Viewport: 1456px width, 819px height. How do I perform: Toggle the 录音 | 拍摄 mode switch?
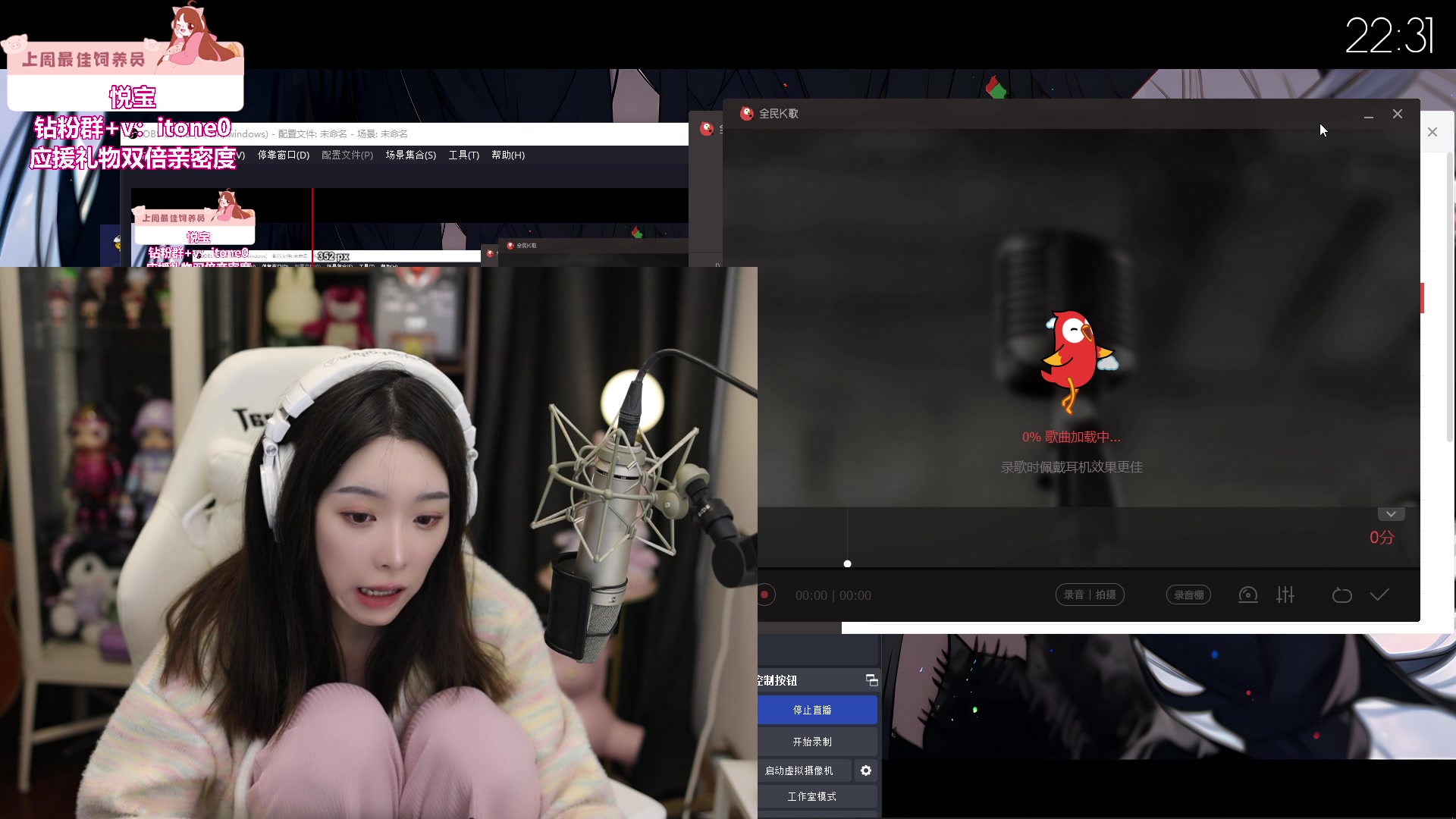coord(1090,595)
